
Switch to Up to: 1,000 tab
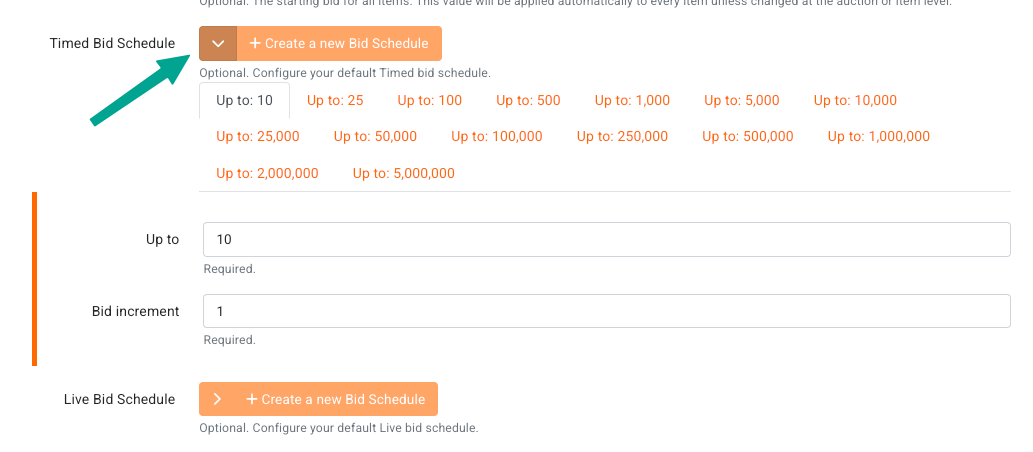[632, 101]
